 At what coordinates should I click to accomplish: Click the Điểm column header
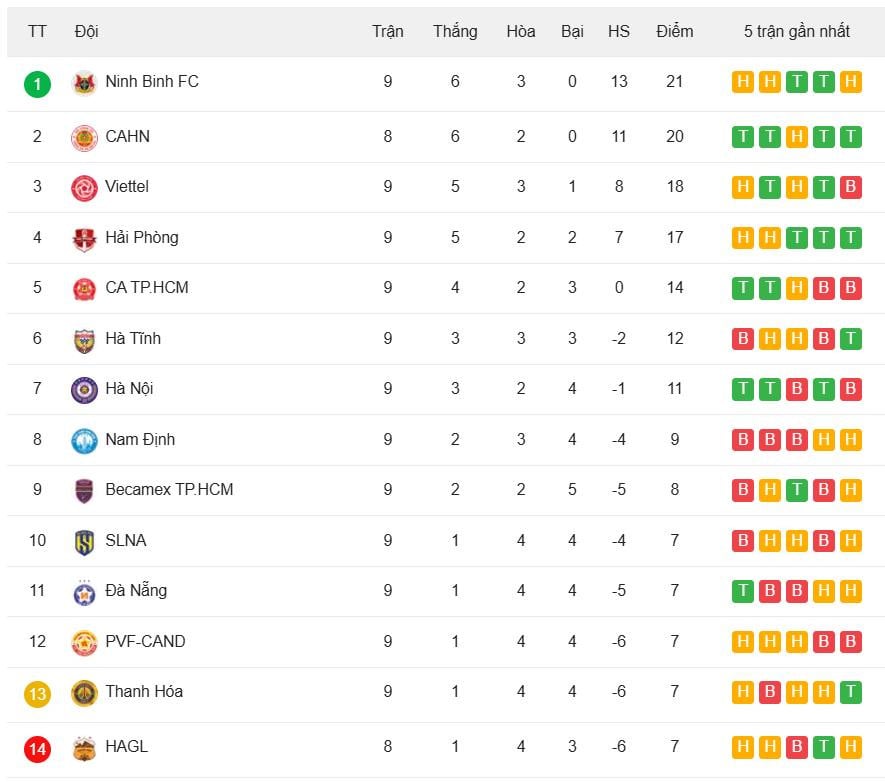pos(675,31)
